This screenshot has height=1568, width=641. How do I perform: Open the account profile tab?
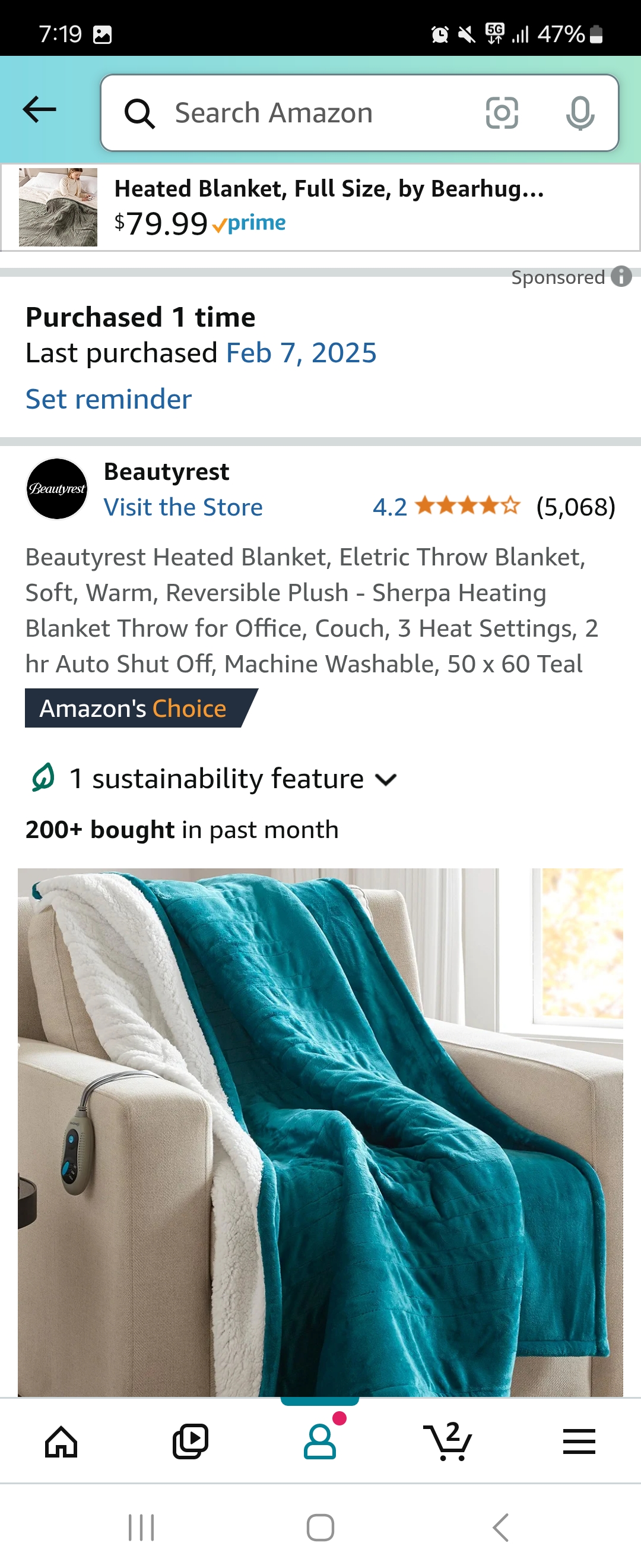pos(320,1441)
